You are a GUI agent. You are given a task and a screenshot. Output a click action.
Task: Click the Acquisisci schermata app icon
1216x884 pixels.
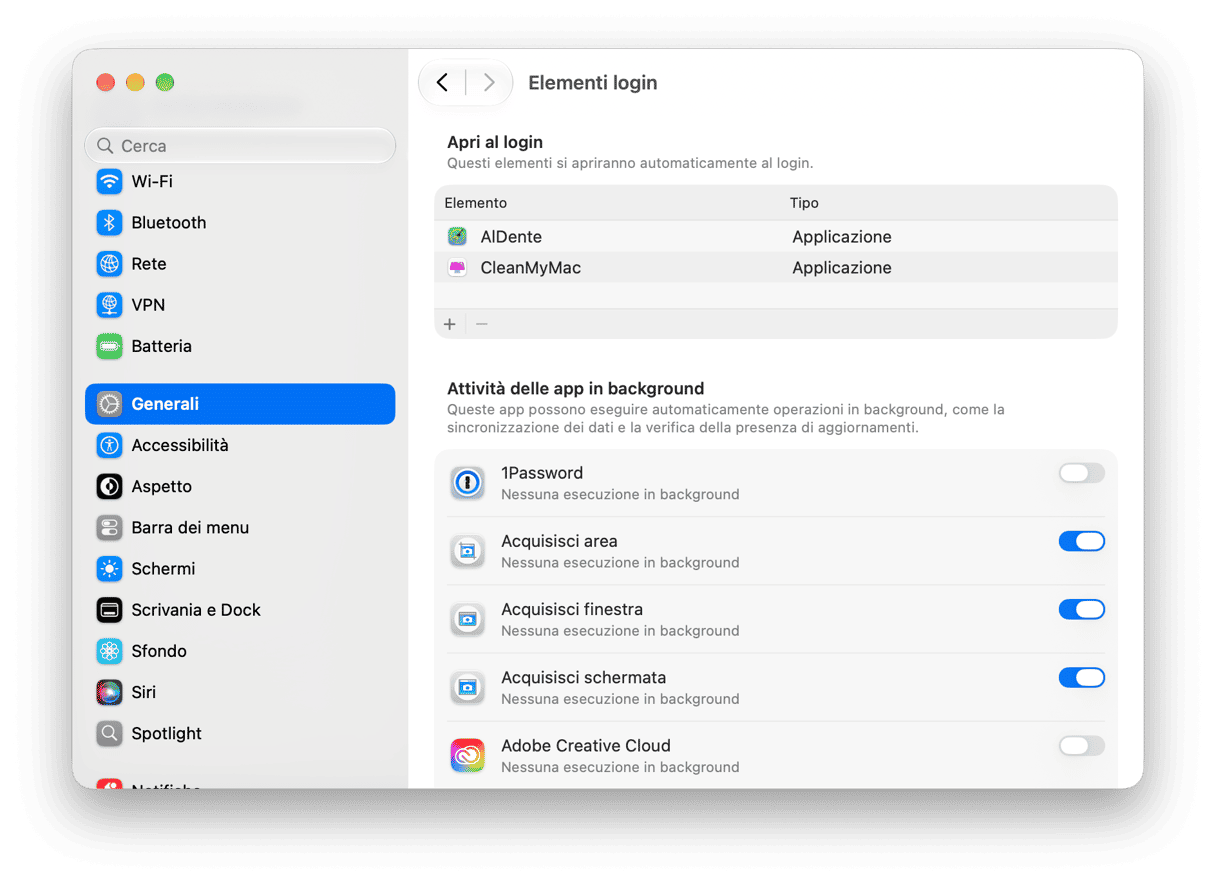(467, 687)
